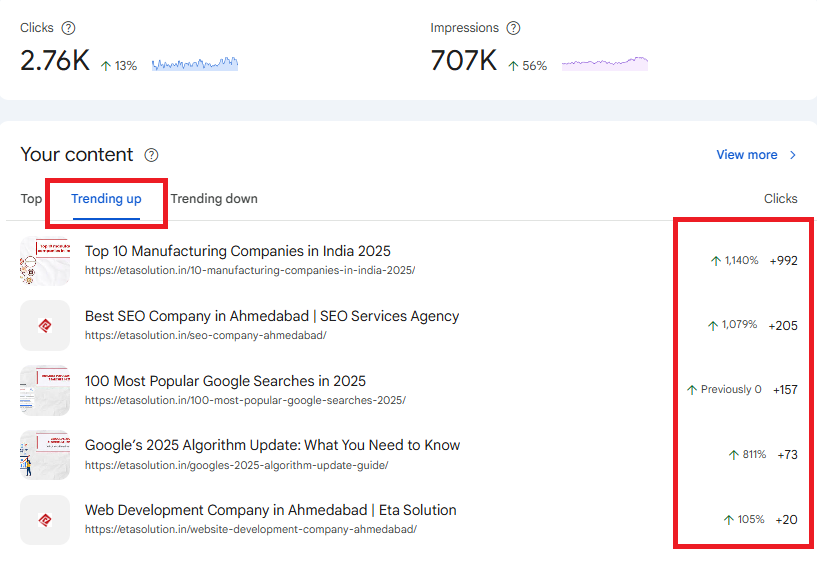Click the 13% clicks increase indicator
This screenshot has height=561, width=817.
coord(119,66)
